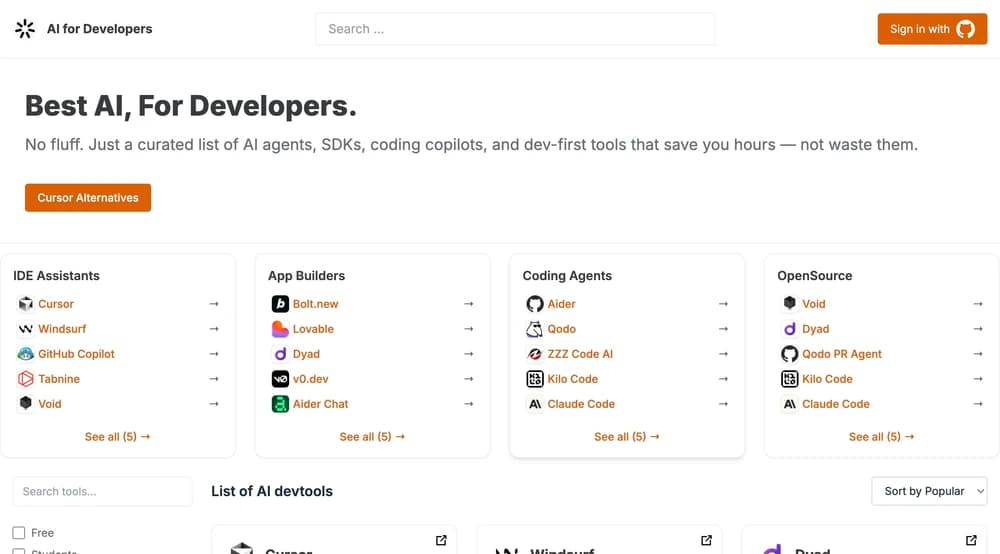Screen dimensions: 1000x554
Task: Open the Dyad link in OpenSource
Action: tap(815, 329)
